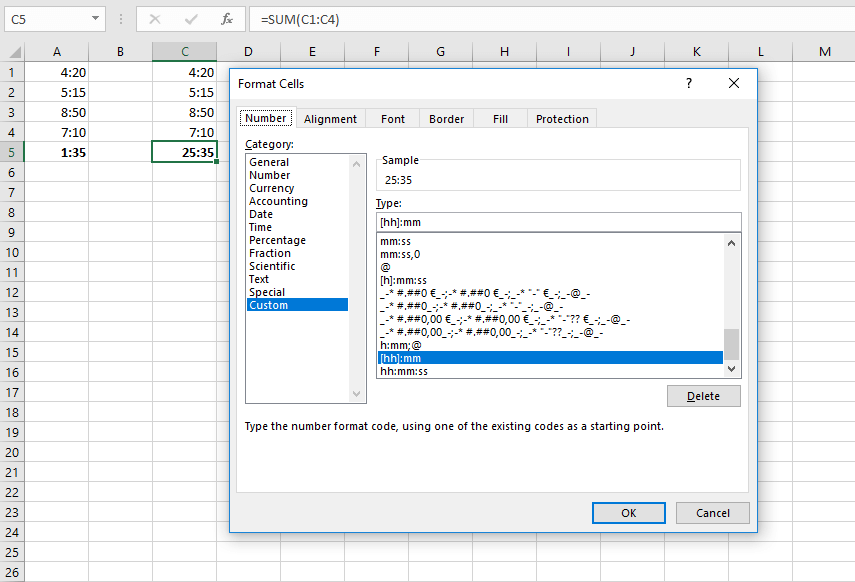This screenshot has width=855, height=582.
Task: Choose the highlighted [hh]:mm format code
Action: click(550, 358)
